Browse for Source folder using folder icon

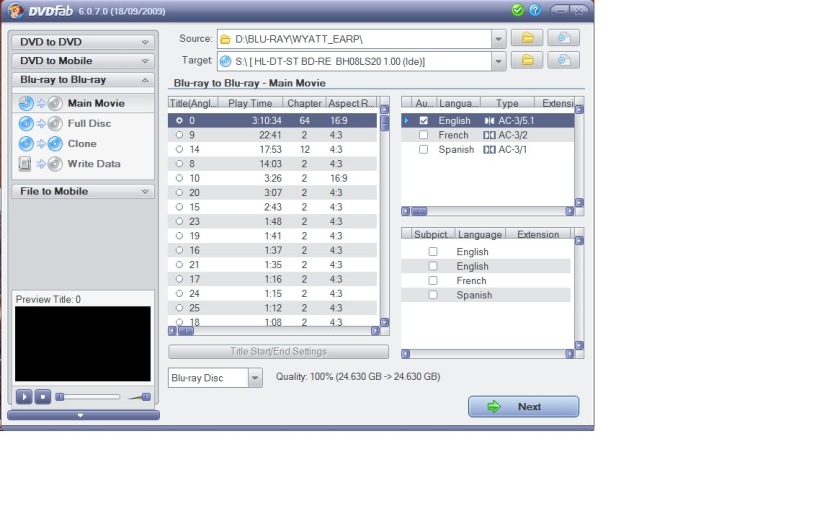(x=527, y=39)
